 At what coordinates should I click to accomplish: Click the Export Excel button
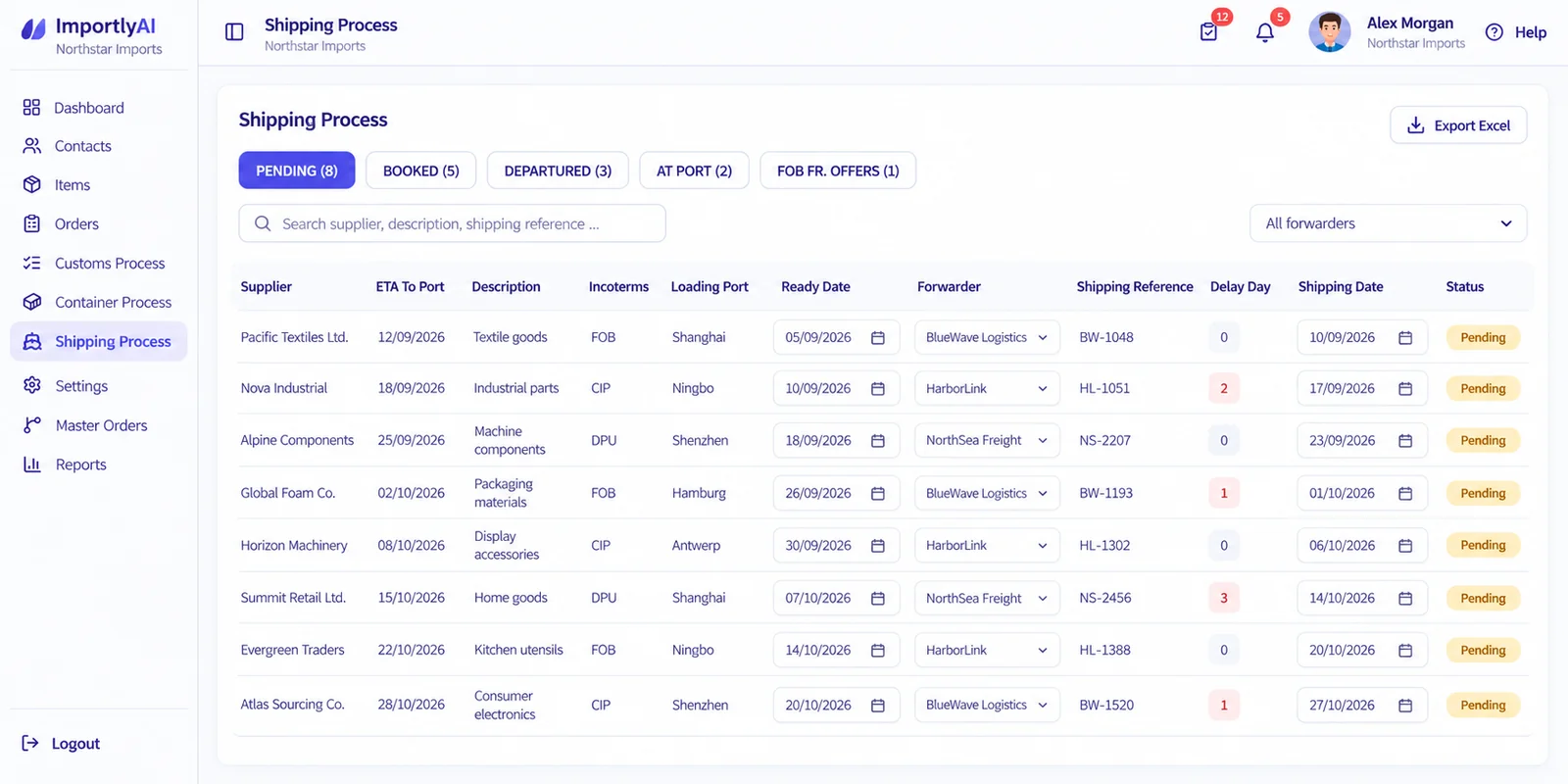pyautogui.click(x=1458, y=125)
